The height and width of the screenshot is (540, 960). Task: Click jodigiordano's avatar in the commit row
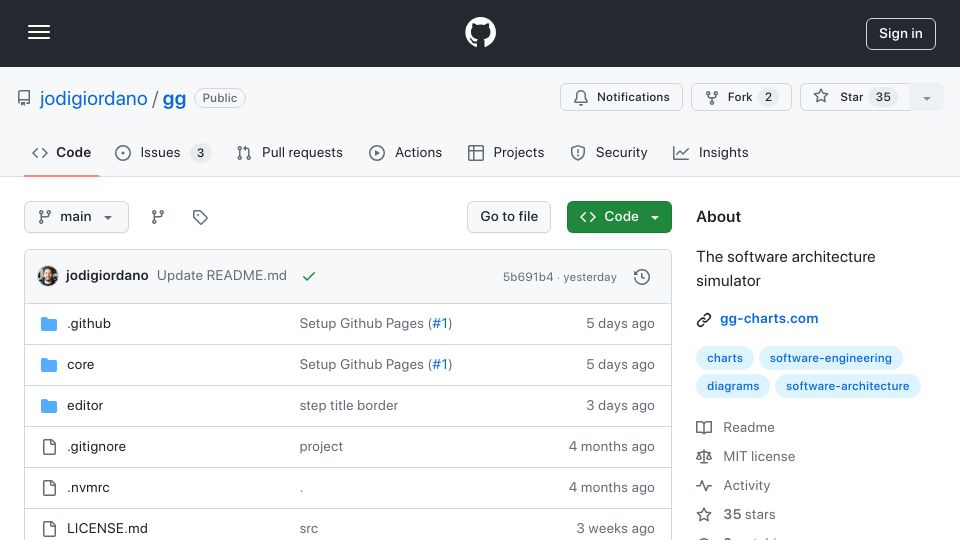pyautogui.click(x=48, y=276)
